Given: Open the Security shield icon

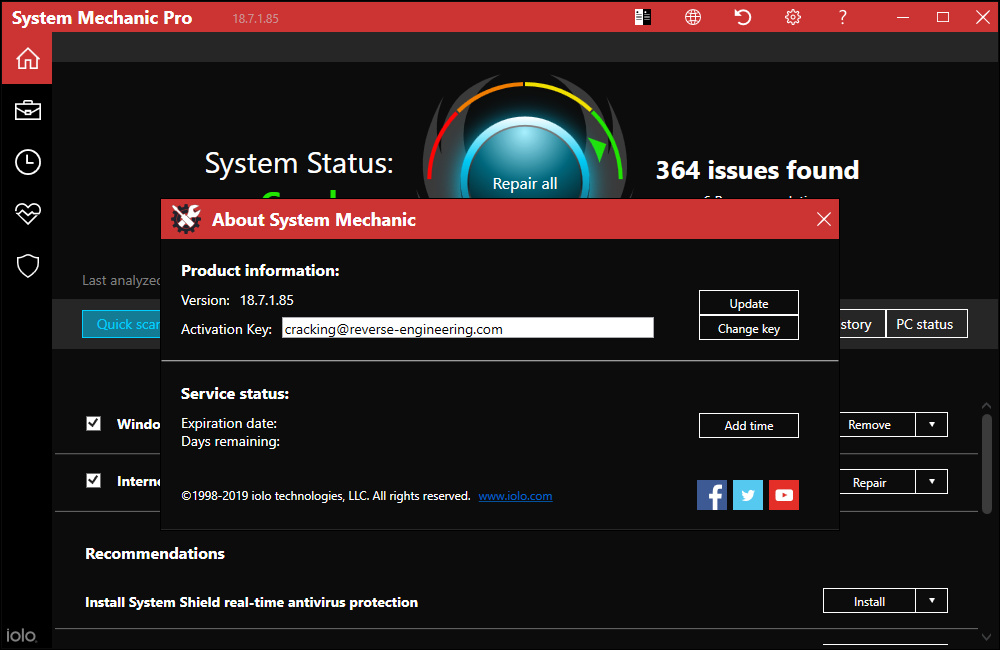Looking at the screenshot, I should (27, 266).
